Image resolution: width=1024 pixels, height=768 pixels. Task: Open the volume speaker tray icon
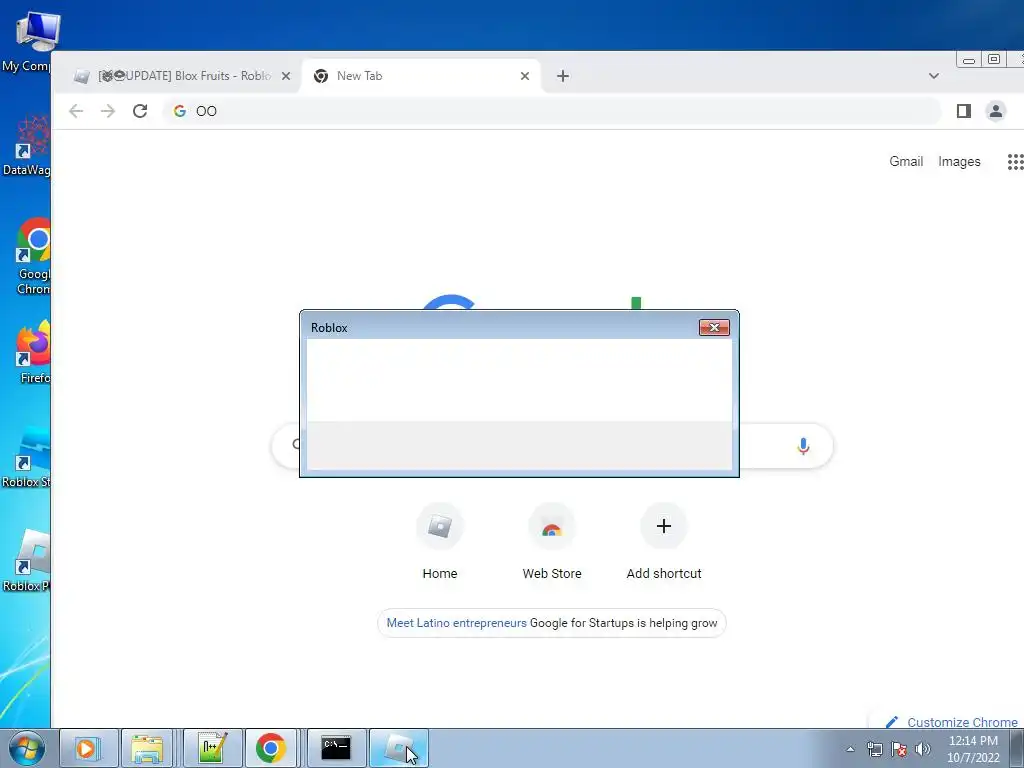pos(923,749)
